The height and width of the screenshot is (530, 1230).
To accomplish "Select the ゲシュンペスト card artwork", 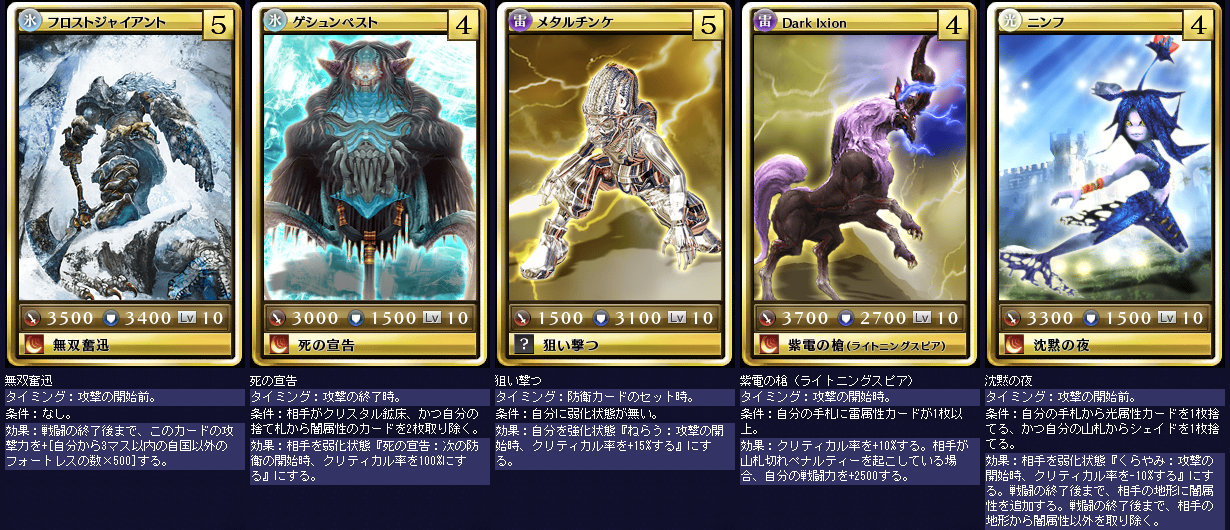I will (367, 168).
